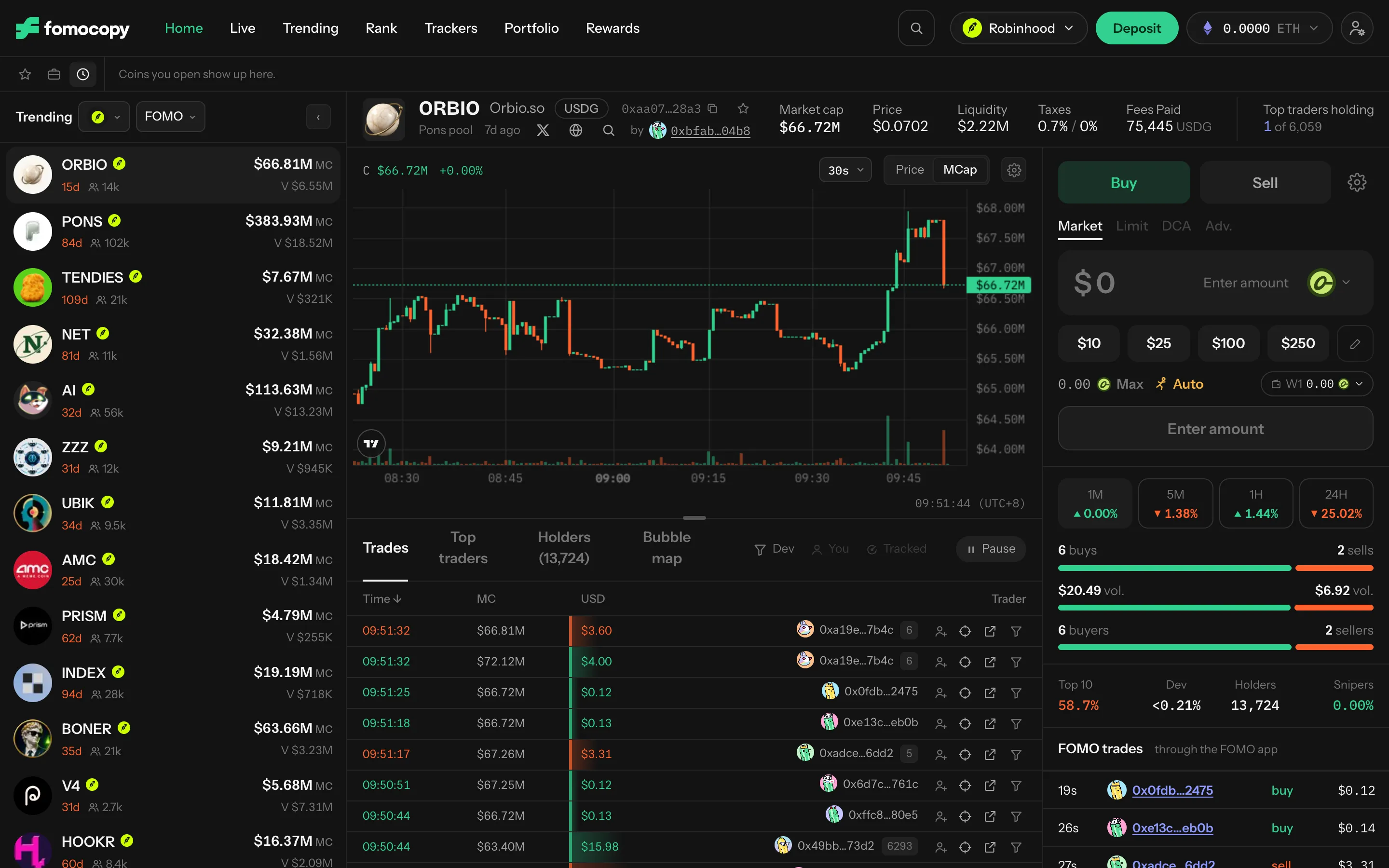
Task: Go to Portfolio page
Action: (531, 28)
